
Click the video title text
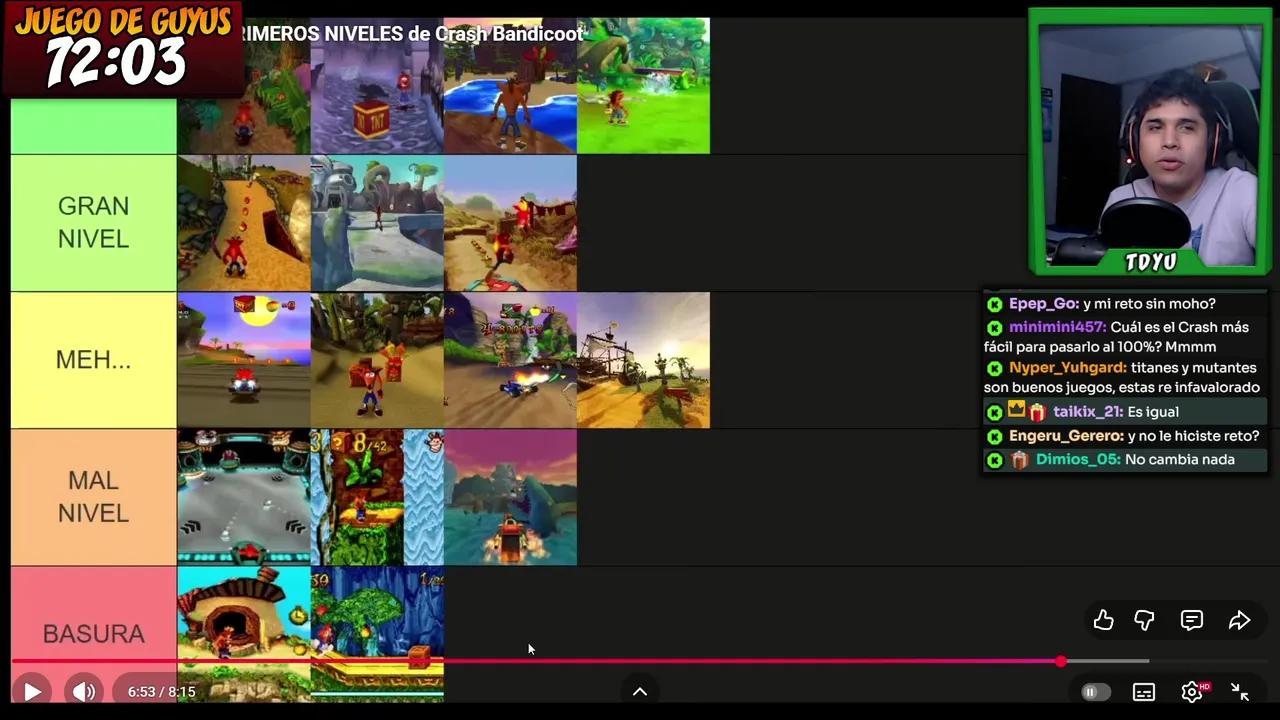point(412,34)
